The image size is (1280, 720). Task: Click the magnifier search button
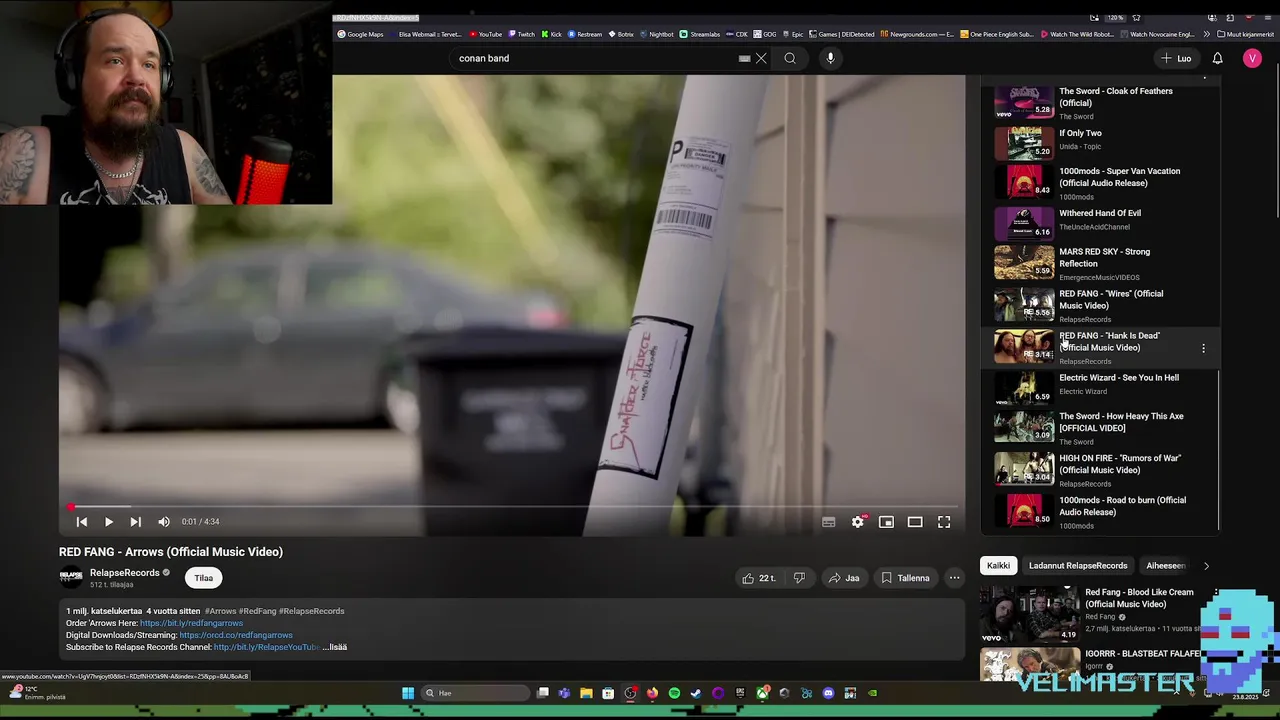tap(790, 58)
